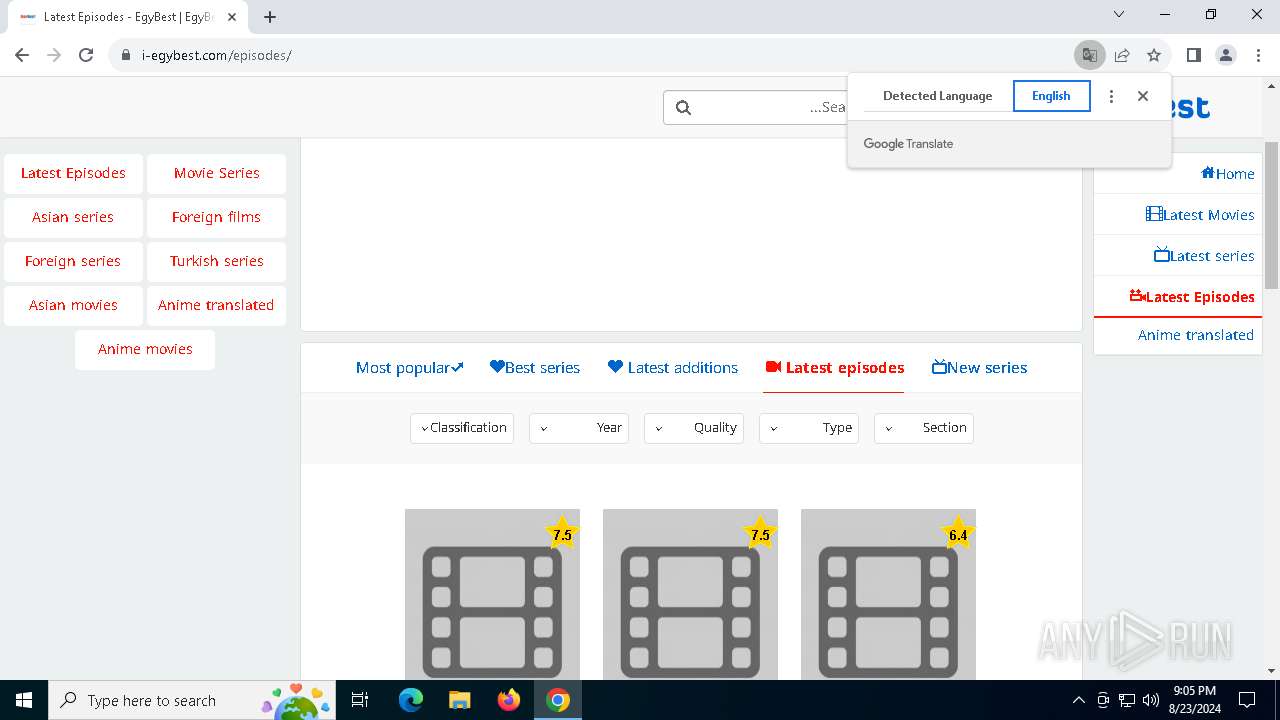Open Anime translated sidebar link
Viewport: 1280px width, 720px height.
click(1178, 335)
